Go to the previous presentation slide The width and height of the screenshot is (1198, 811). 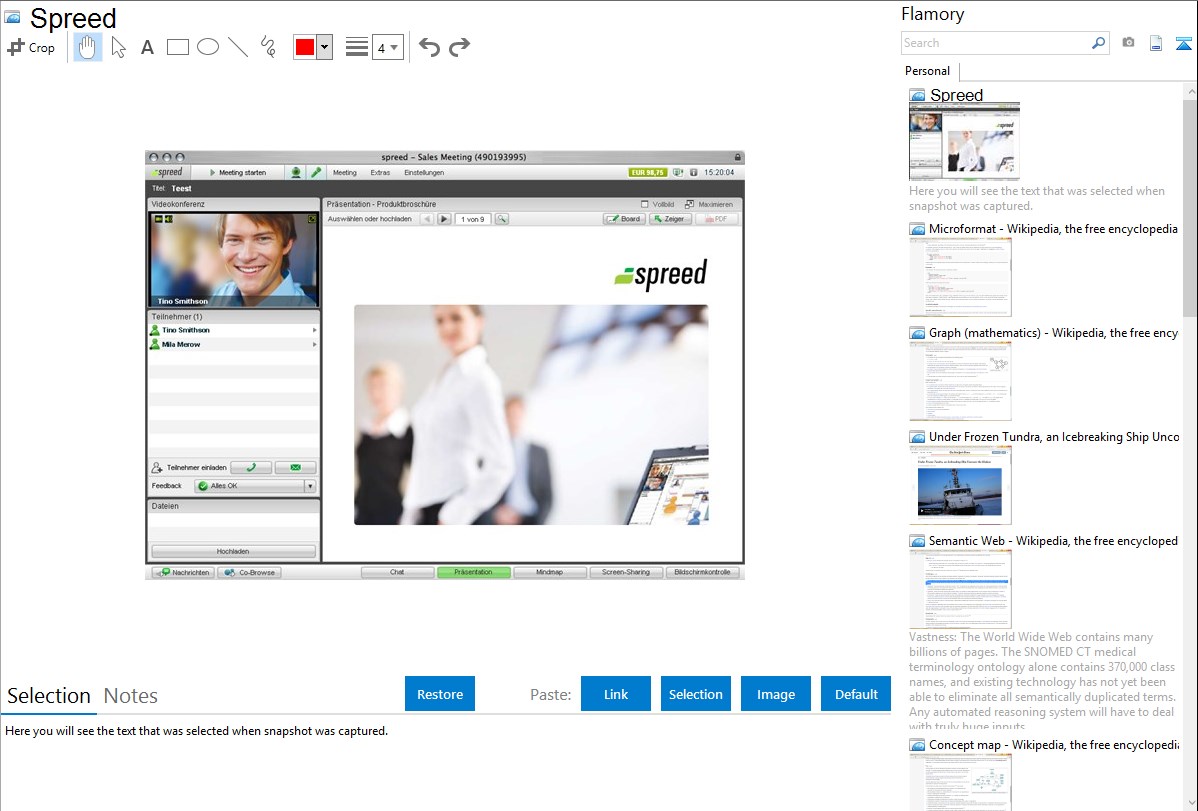427,219
